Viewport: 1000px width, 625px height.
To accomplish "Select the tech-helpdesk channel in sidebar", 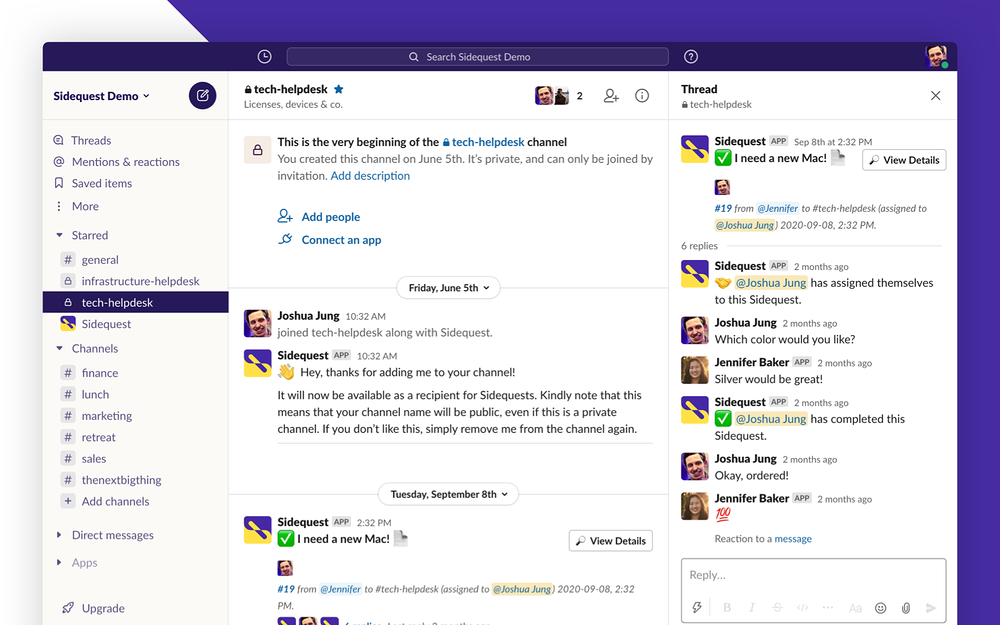I will 135,302.
